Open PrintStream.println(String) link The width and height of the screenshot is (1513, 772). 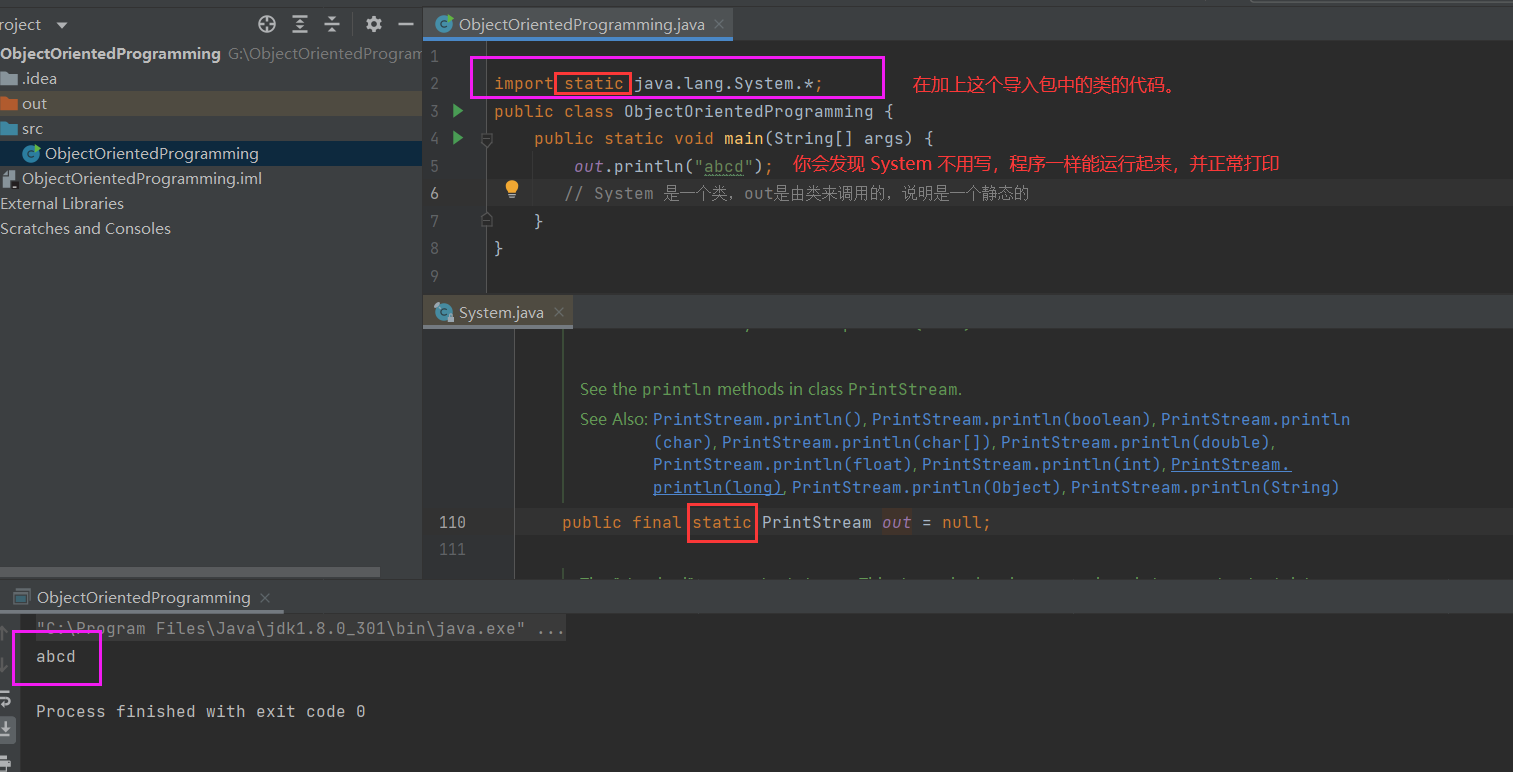pos(1205,488)
